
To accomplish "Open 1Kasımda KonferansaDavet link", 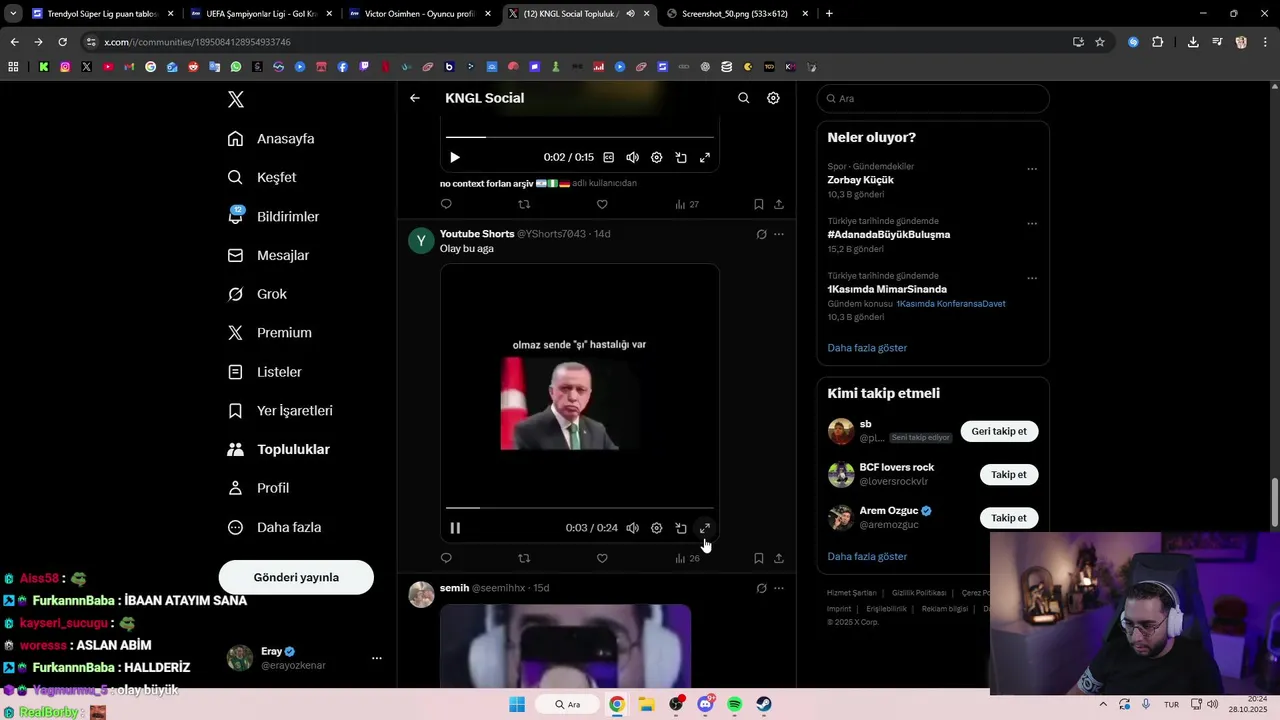I will pyautogui.click(x=950, y=303).
